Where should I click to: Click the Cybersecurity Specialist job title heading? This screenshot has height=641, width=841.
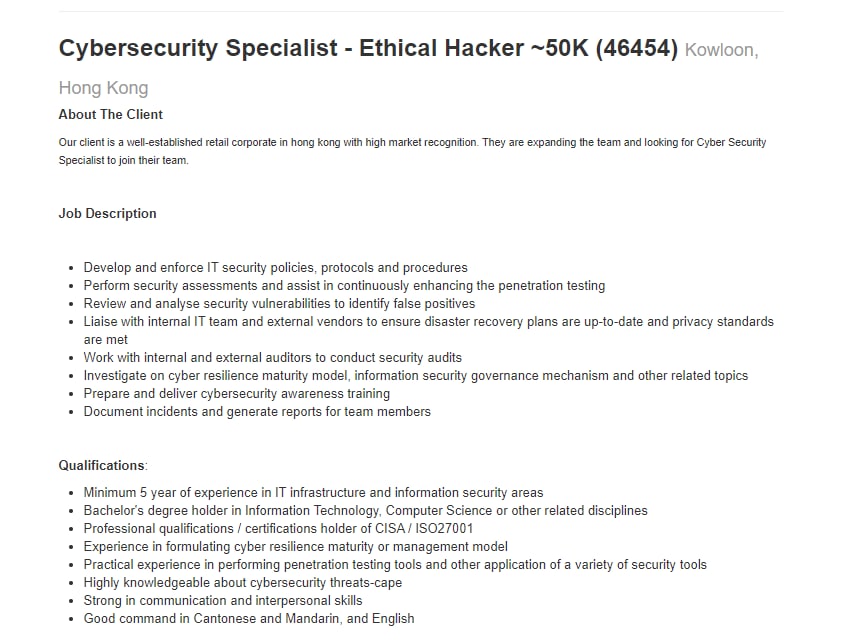(x=368, y=48)
